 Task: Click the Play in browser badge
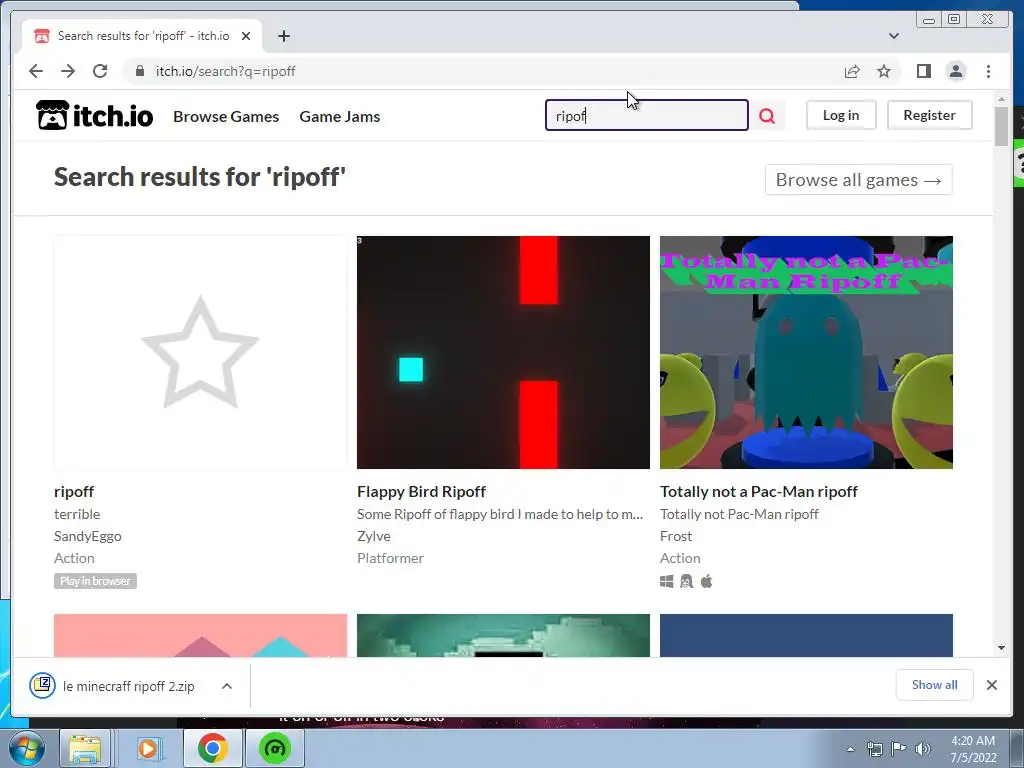95,581
